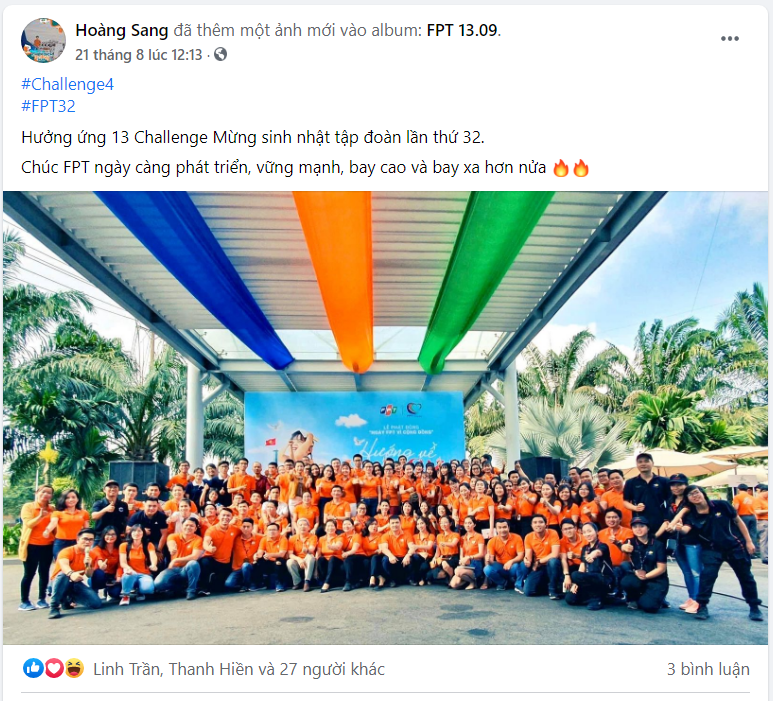The width and height of the screenshot is (773, 701).
Task: Click the Haha laughing reaction icon
Action: (x=74, y=668)
